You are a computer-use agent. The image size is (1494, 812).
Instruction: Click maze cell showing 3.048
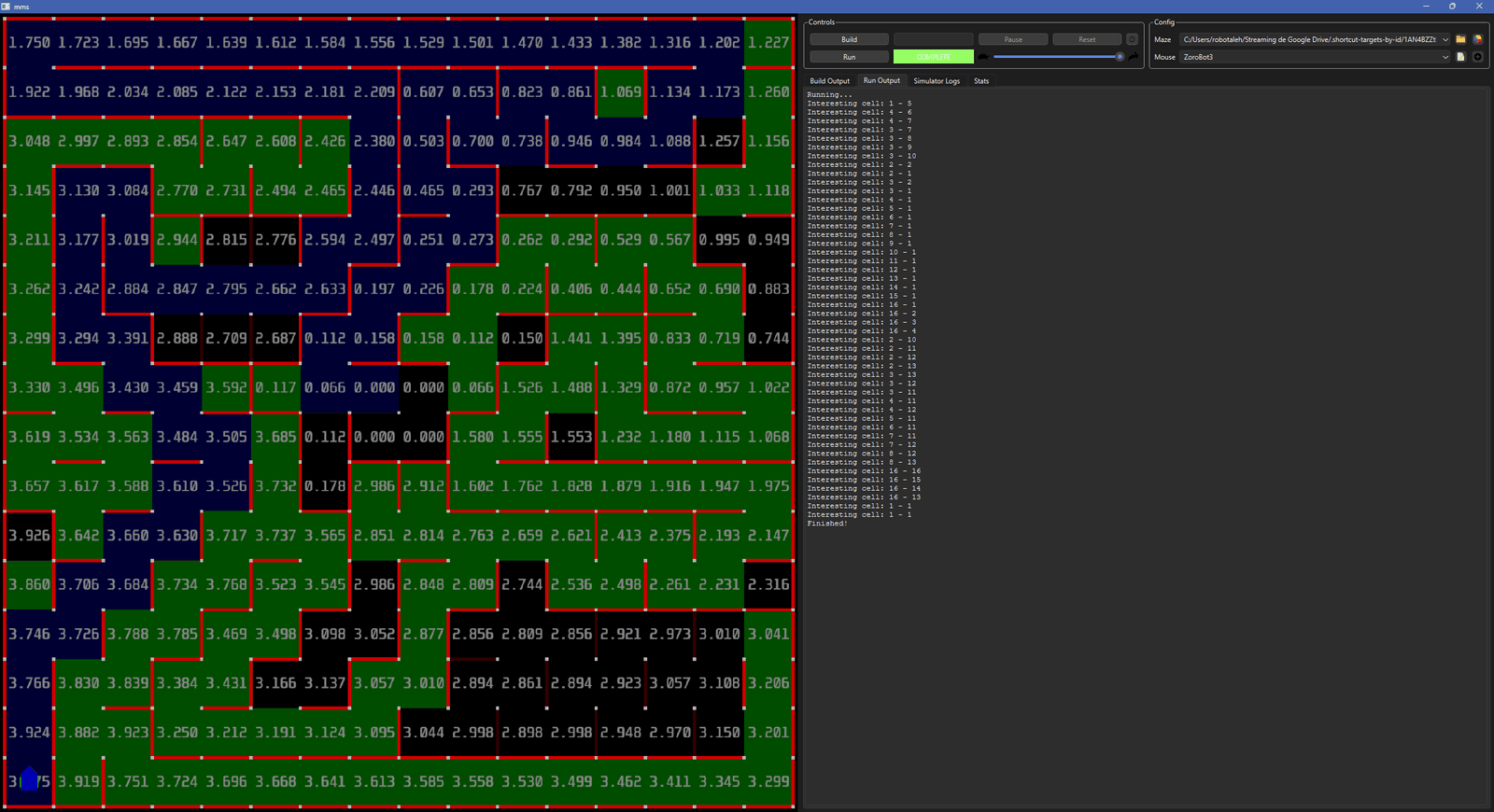coord(29,142)
